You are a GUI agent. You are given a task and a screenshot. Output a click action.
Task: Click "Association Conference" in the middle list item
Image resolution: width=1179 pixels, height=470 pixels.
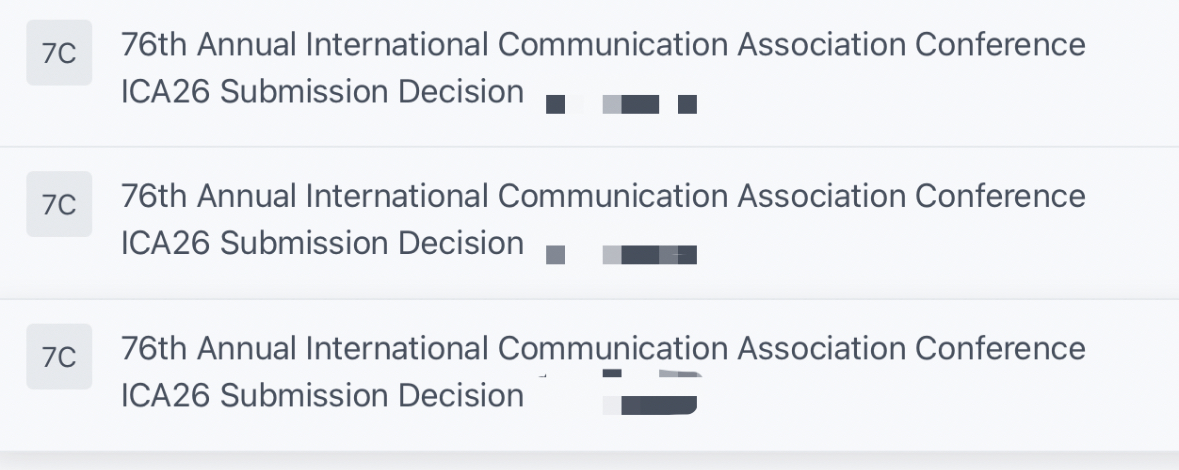click(911, 196)
